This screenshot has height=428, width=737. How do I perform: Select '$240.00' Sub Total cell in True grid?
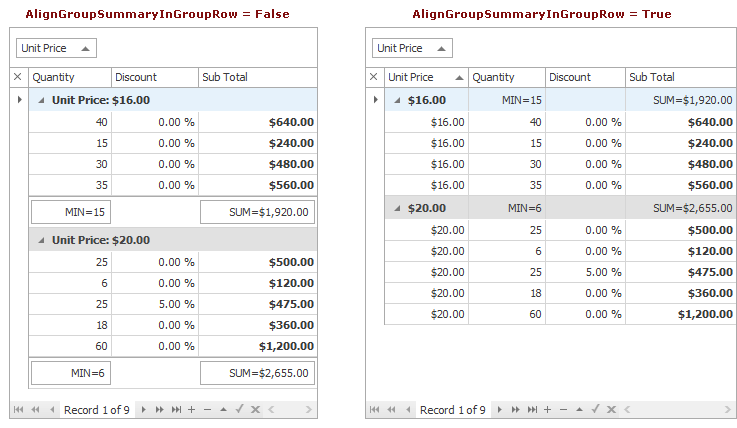pyautogui.click(x=681, y=143)
